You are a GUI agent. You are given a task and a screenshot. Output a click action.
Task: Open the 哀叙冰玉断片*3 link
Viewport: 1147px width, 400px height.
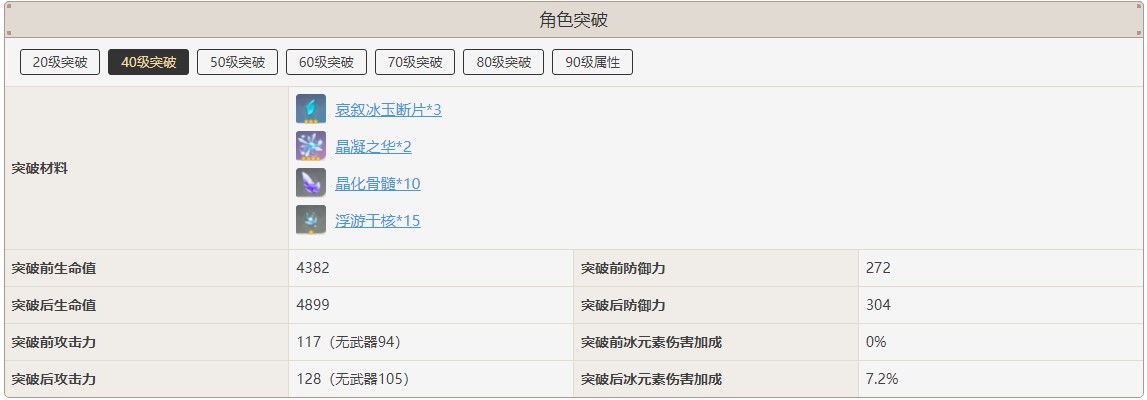coord(388,110)
